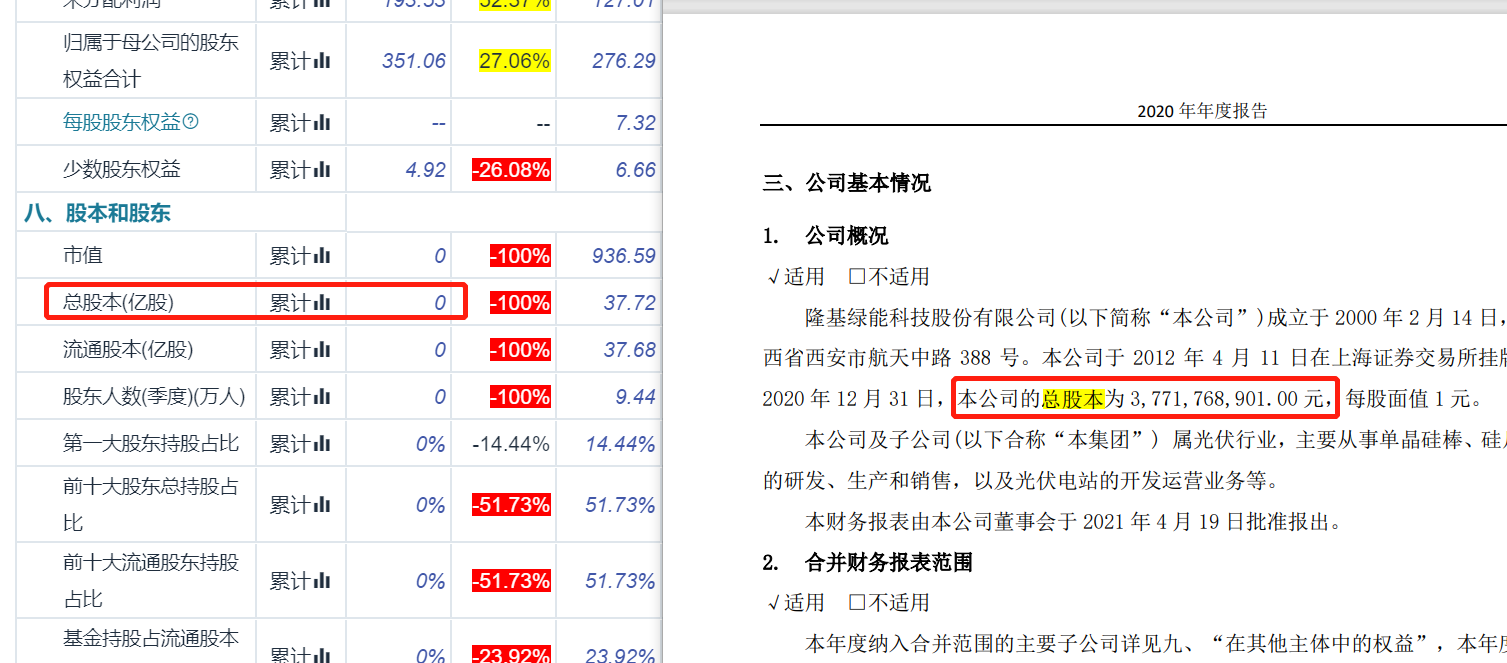Click the 累计 label in the 每股股东权益 row
Image resolution: width=1507 pixels, height=663 pixels.
pos(289,123)
